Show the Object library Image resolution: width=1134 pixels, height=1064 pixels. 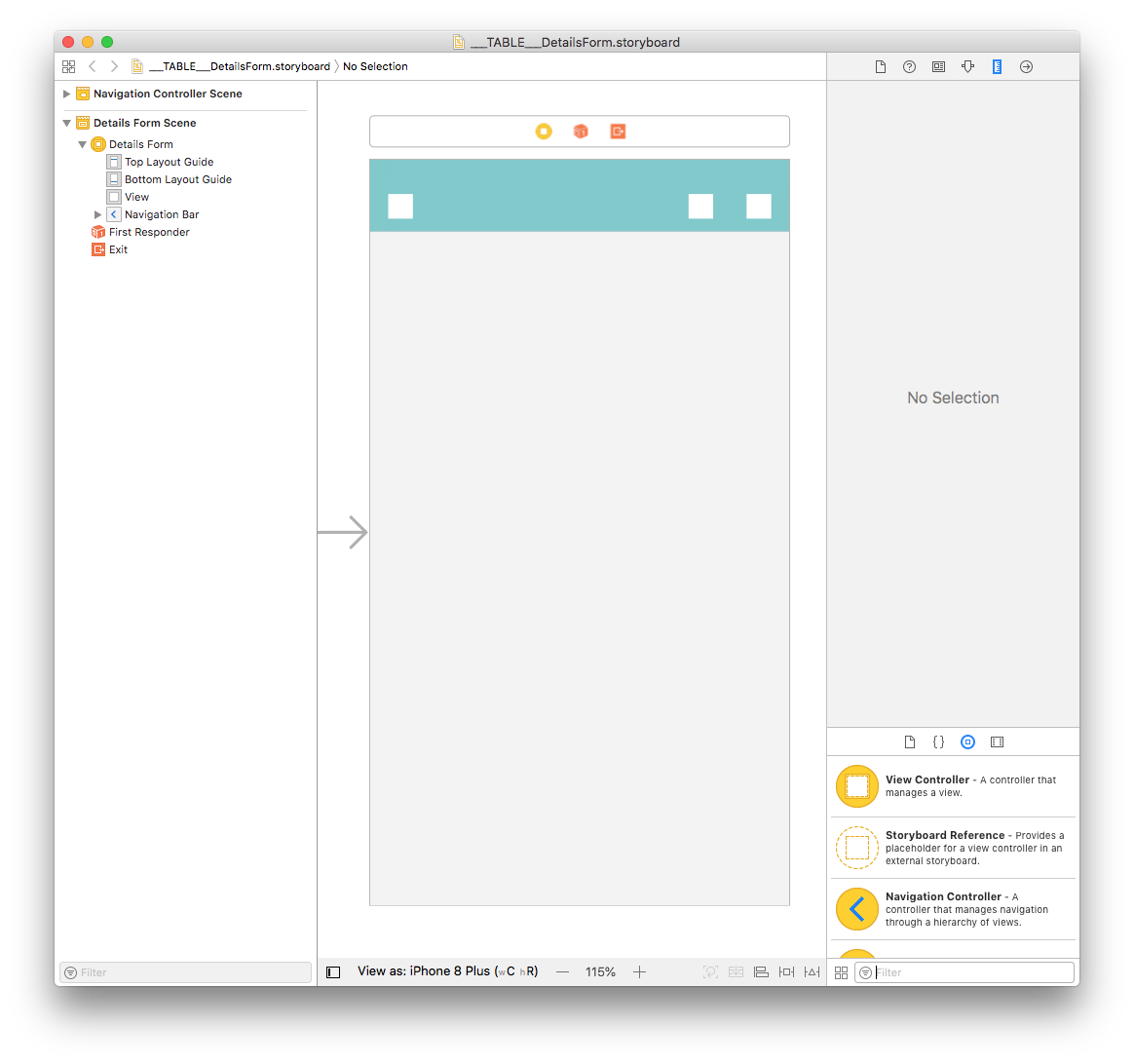point(967,742)
